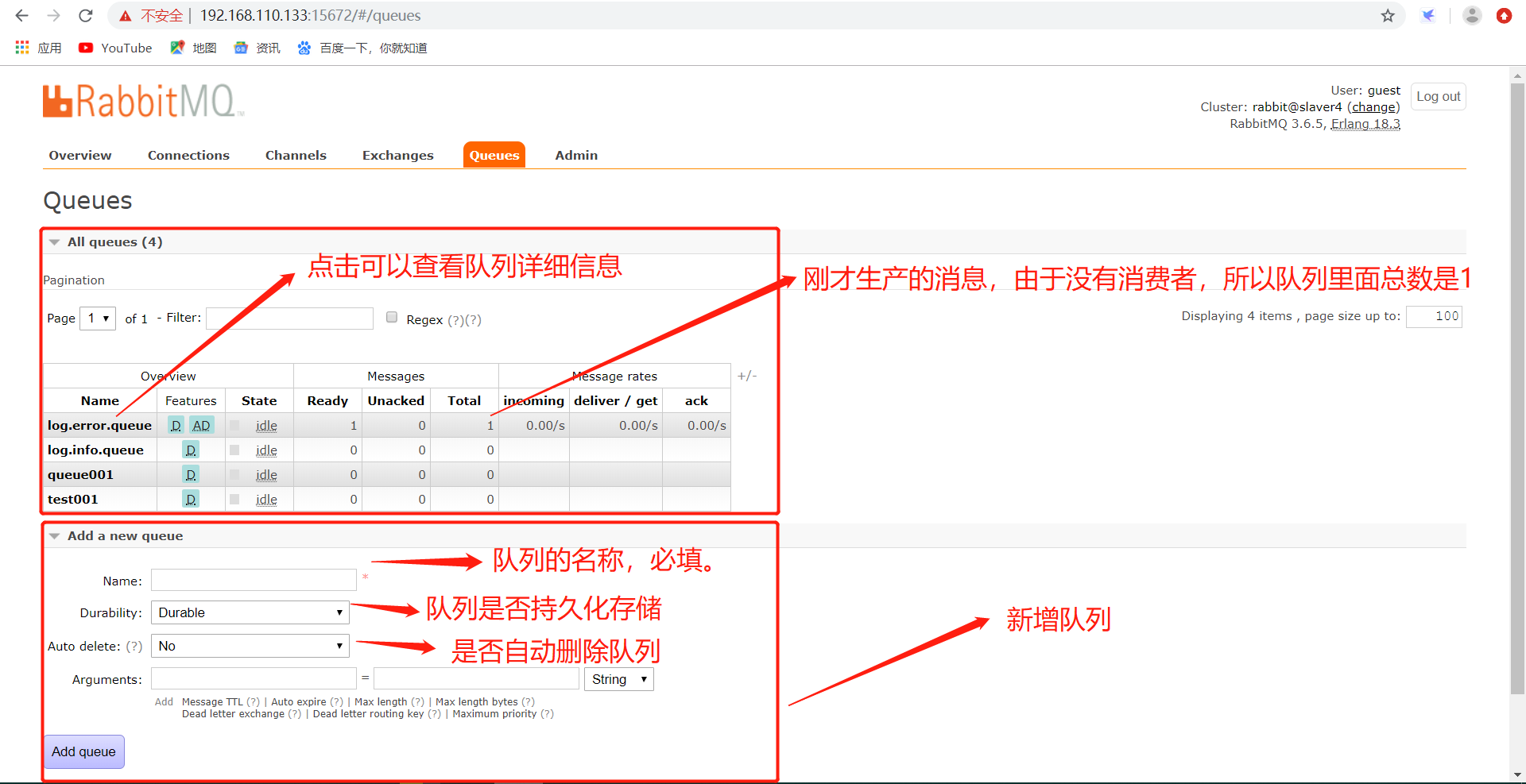This screenshot has width=1526, height=784.
Task: Click the not-secure warning triangle icon
Action: tap(126, 16)
